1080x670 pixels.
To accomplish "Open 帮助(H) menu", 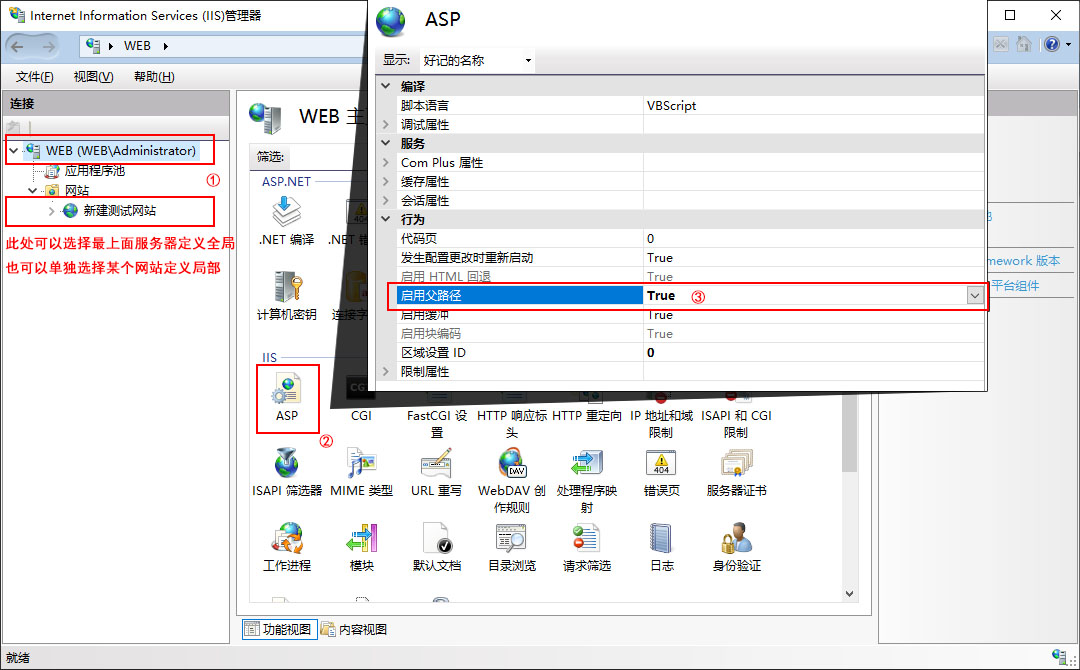I will (154, 76).
